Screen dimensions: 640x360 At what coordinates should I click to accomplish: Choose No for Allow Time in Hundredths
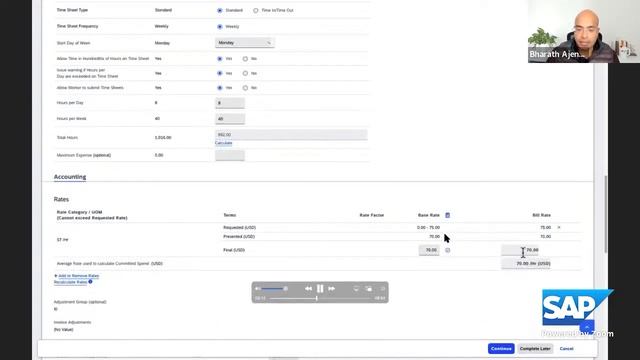coord(245,59)
